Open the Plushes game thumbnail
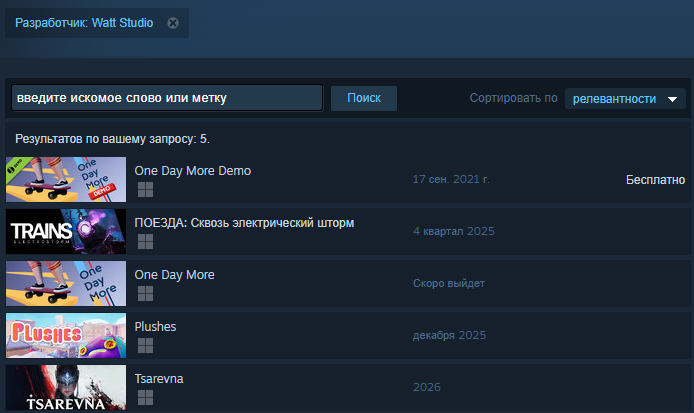This screenshot has width=694, height=413. [x=66, y=336]
